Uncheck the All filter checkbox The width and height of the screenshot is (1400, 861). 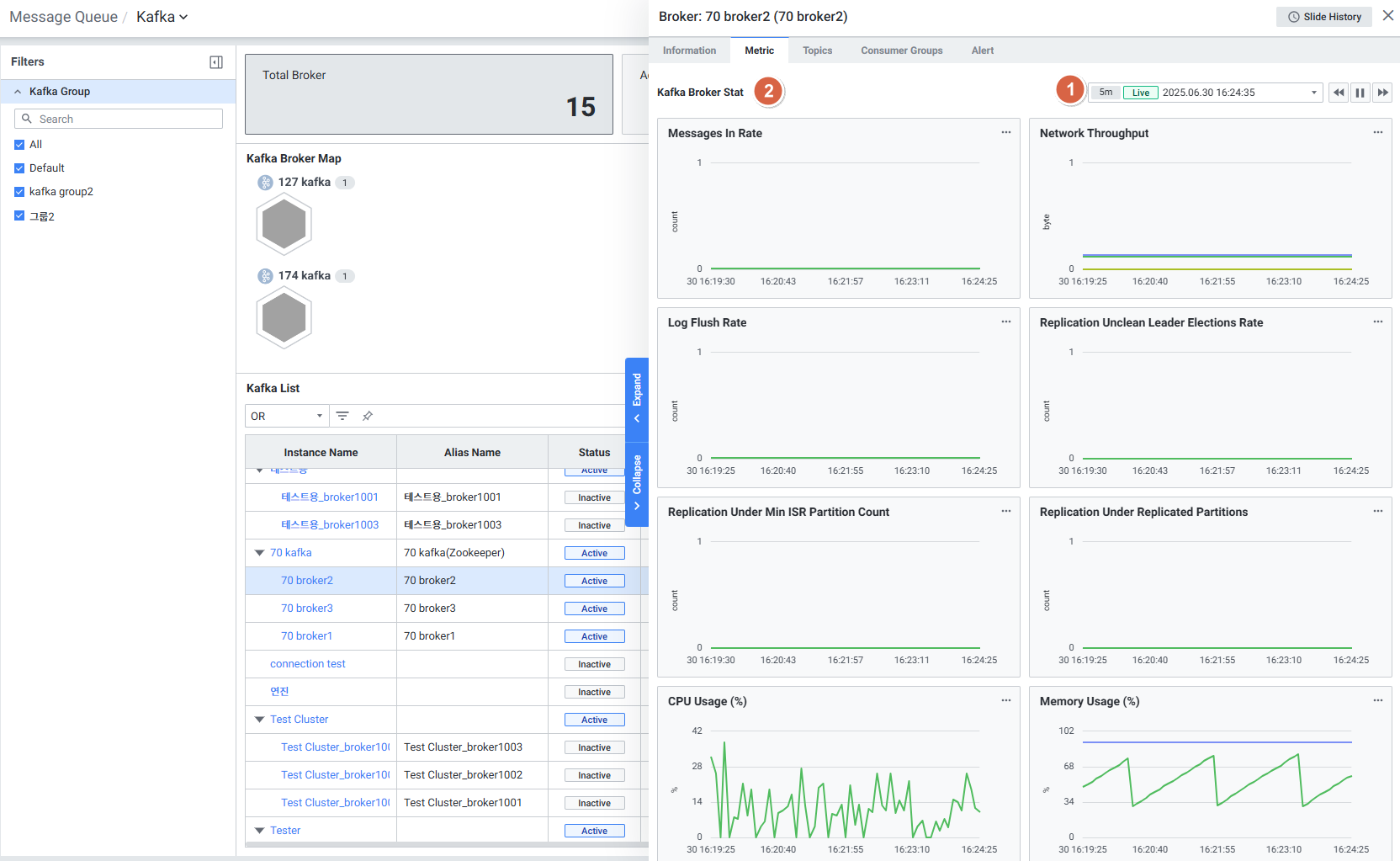19,145
